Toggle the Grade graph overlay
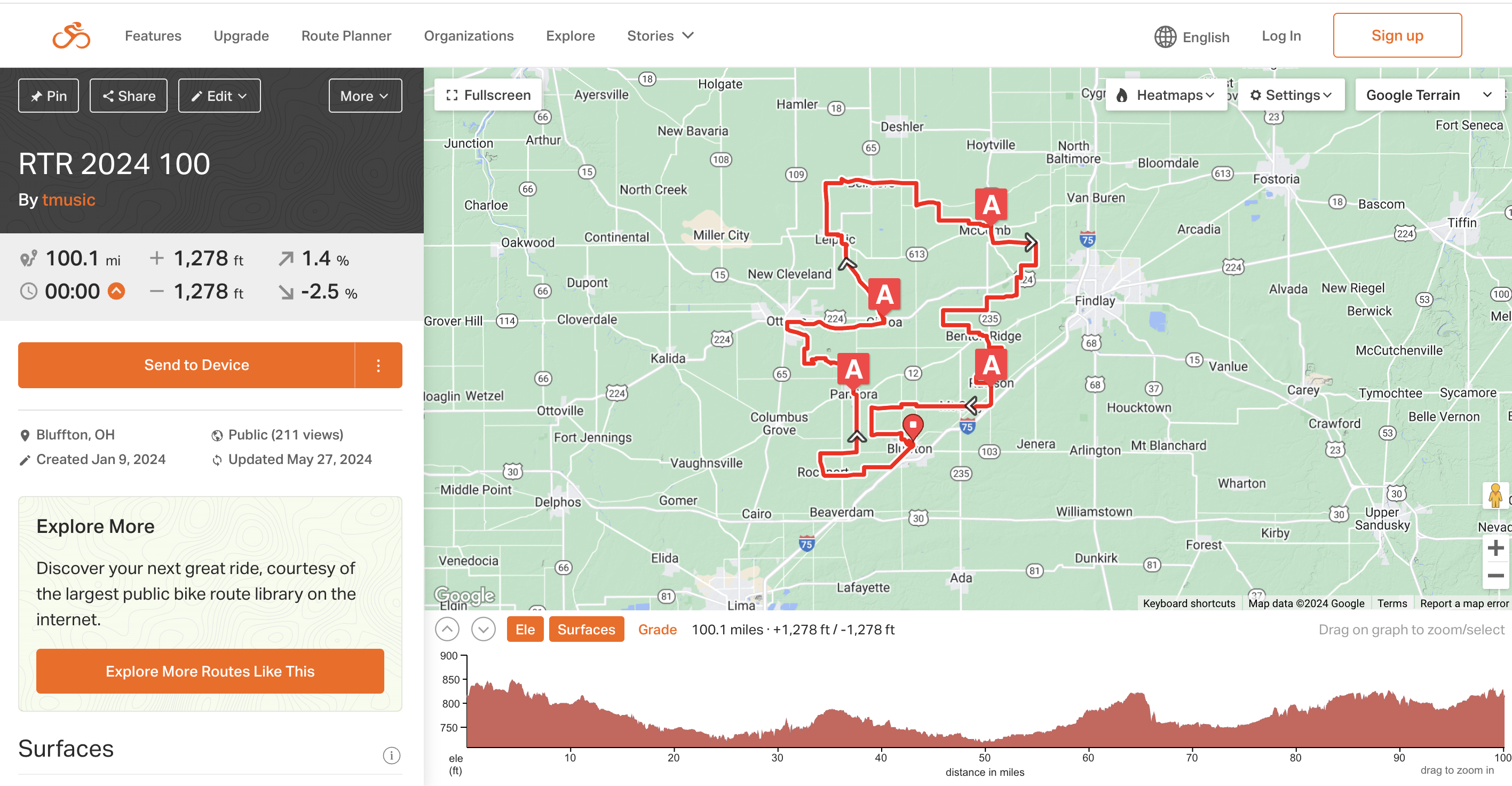 click(x=658, y=629)
